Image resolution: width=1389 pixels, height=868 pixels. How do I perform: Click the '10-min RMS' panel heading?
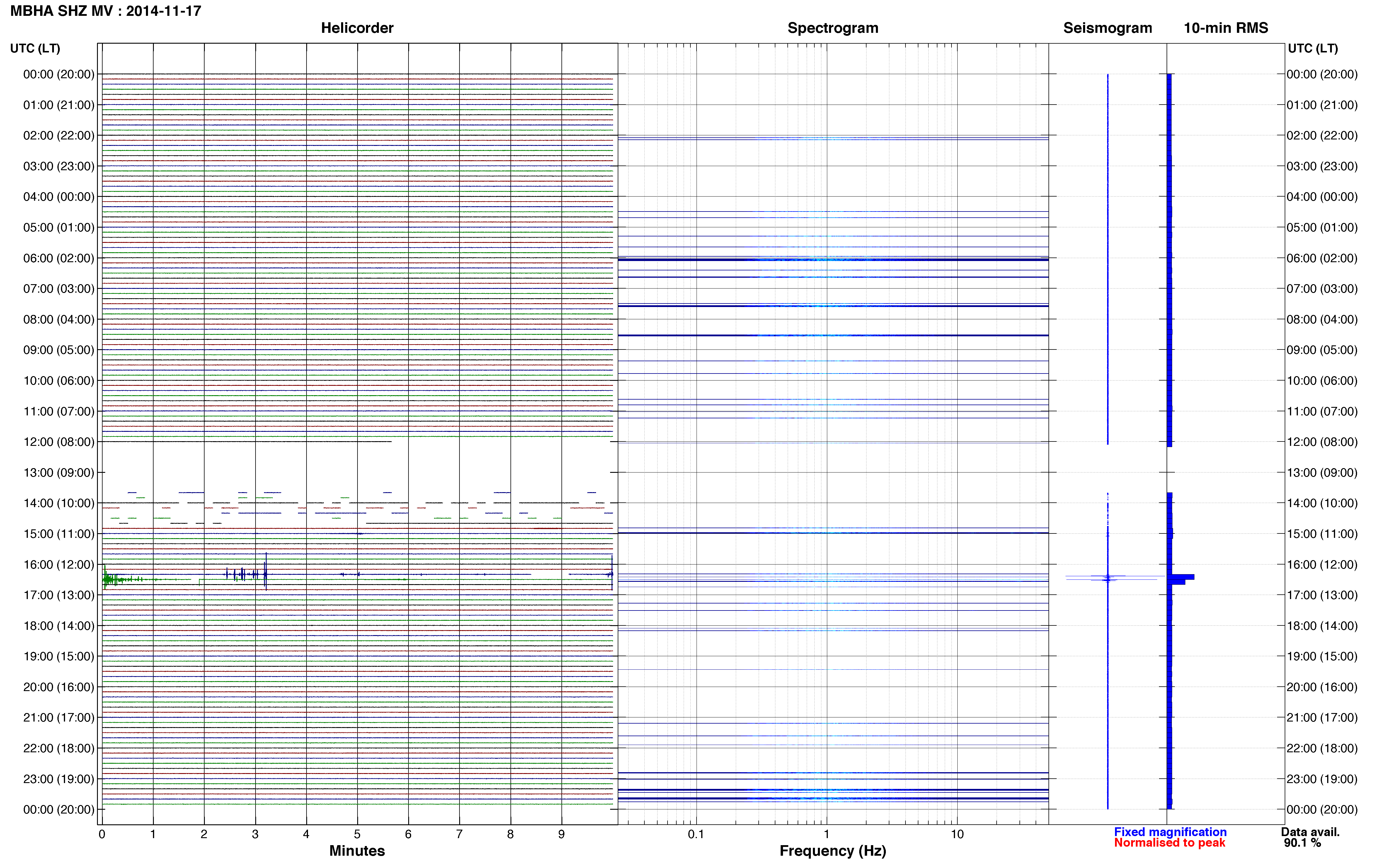1226,28
